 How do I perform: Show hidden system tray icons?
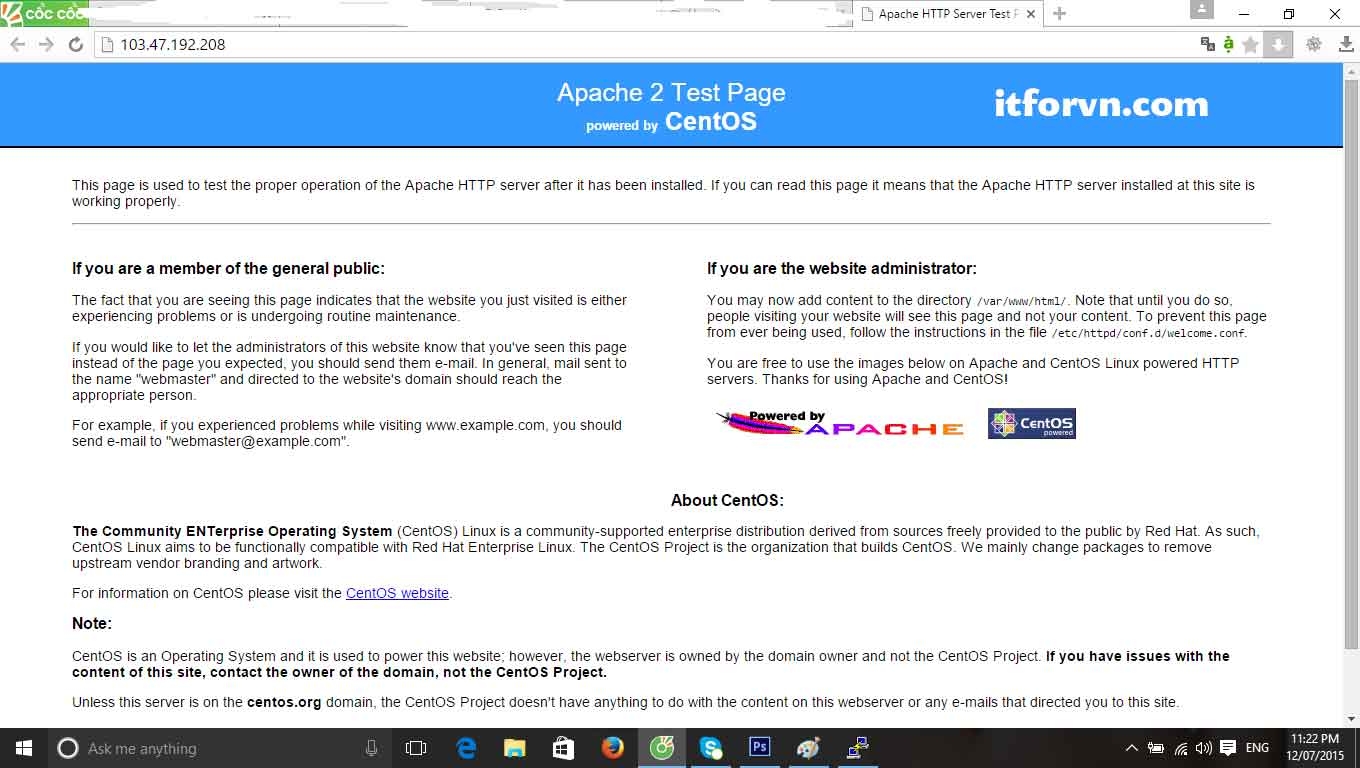tap(1131, 748)
